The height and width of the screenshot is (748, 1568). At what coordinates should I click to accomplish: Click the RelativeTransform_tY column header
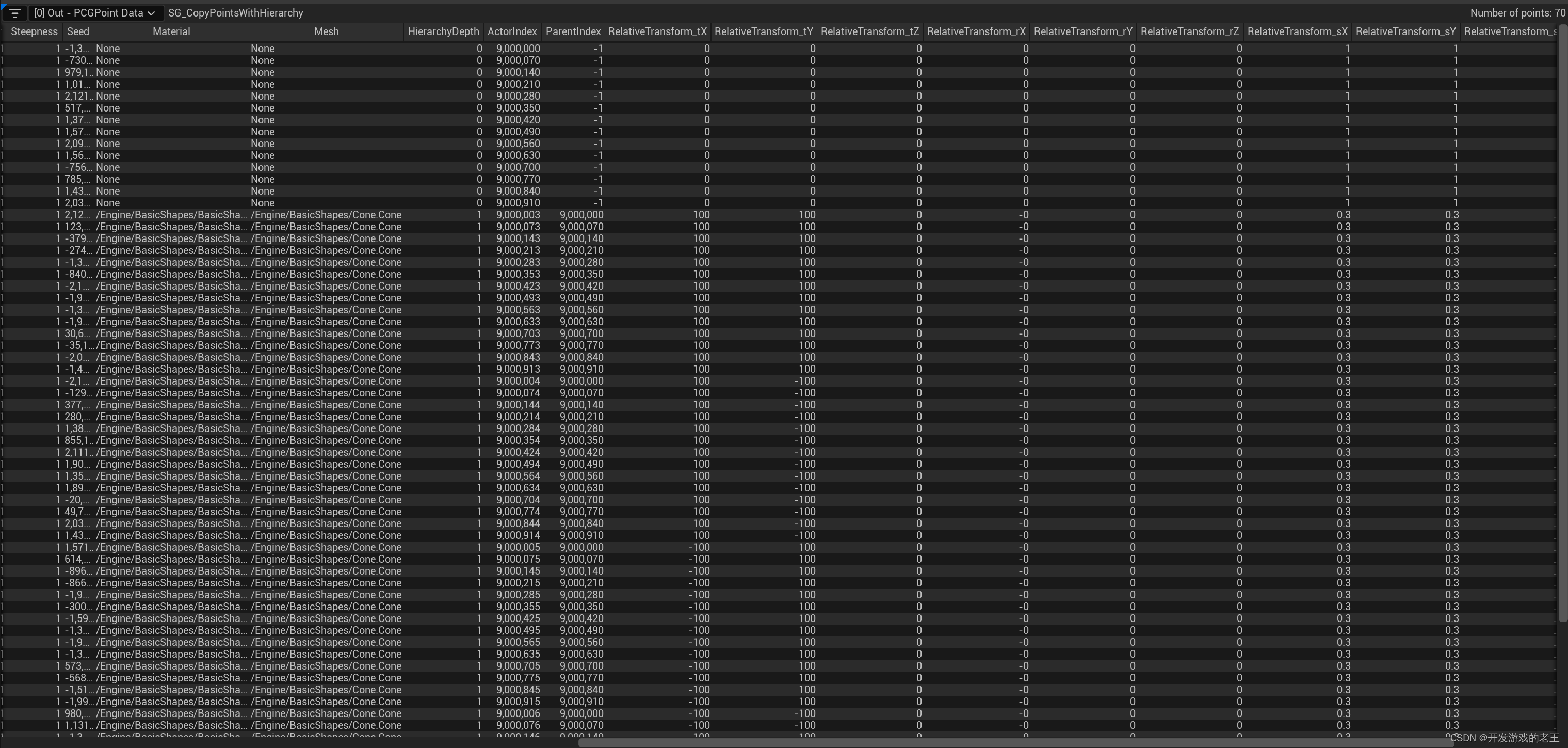coord(763,31)
